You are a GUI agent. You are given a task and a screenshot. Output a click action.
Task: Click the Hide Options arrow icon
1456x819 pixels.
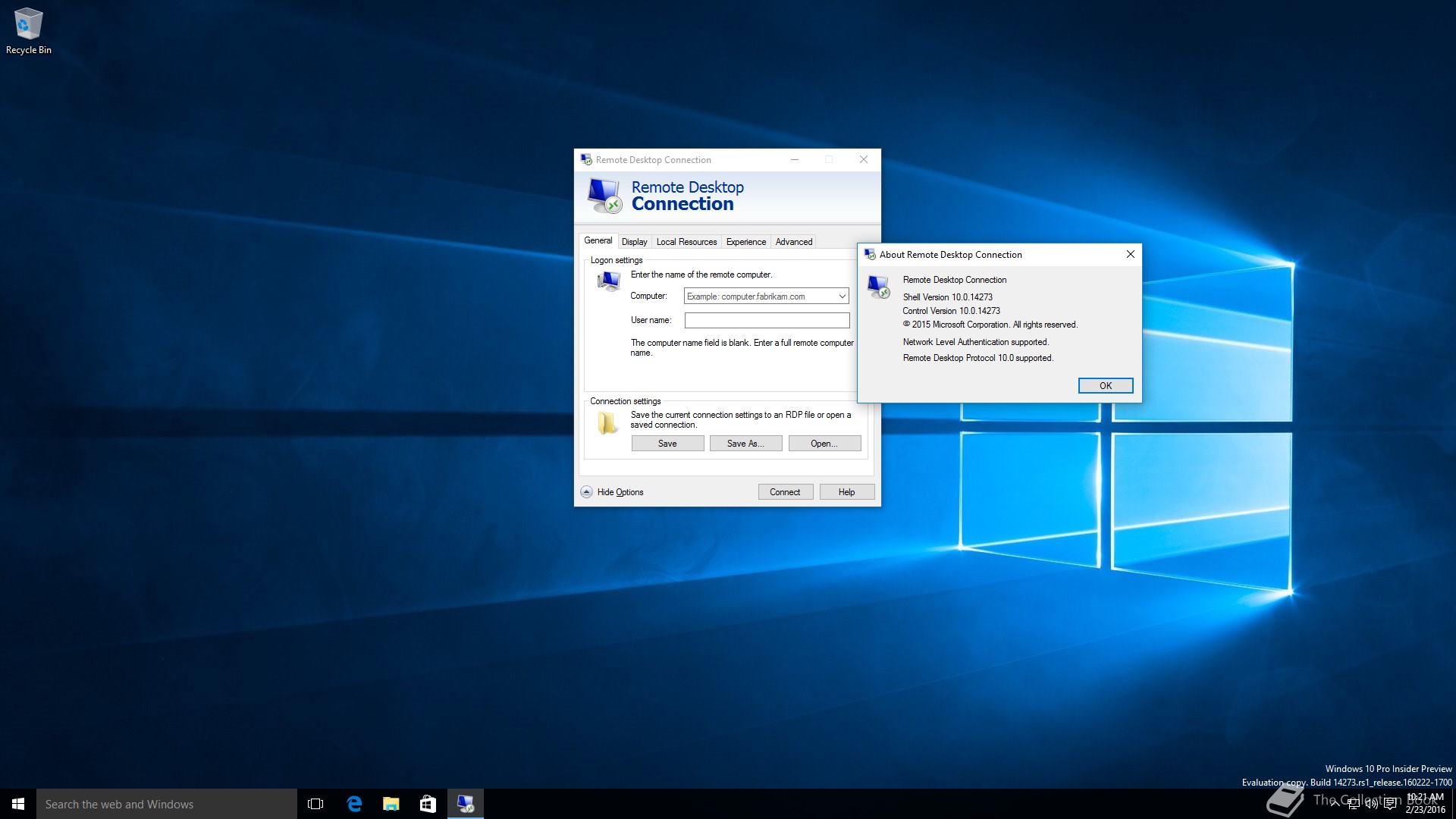coord(586,492)
